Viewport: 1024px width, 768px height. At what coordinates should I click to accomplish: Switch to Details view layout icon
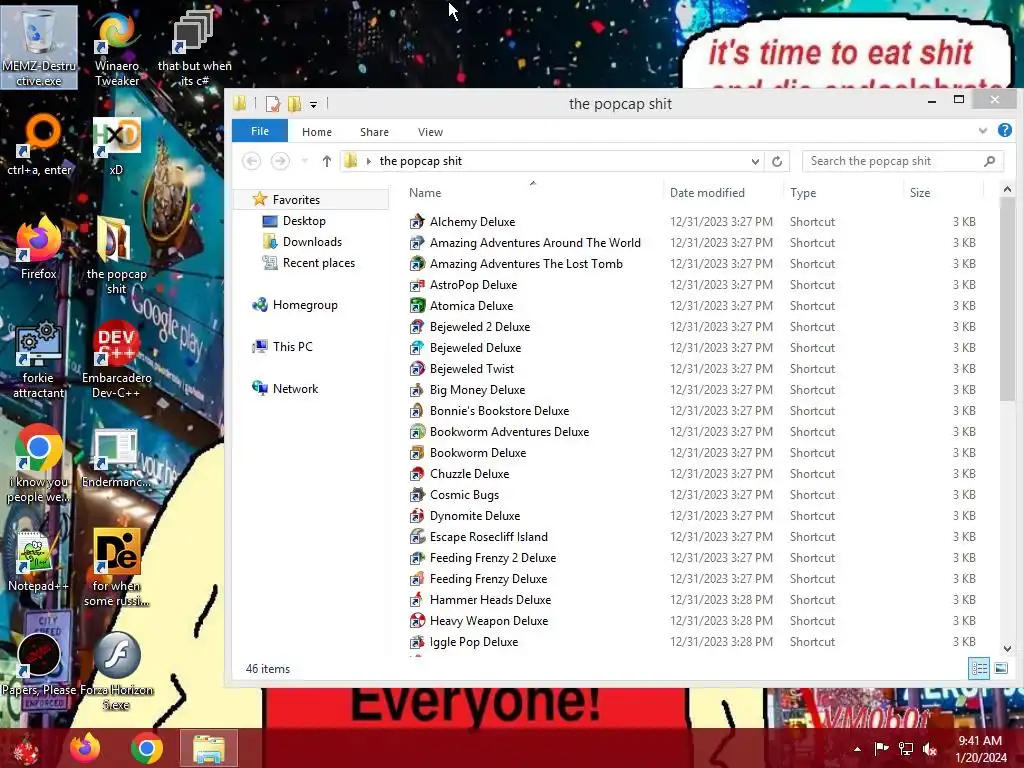[x=979, y=668]
